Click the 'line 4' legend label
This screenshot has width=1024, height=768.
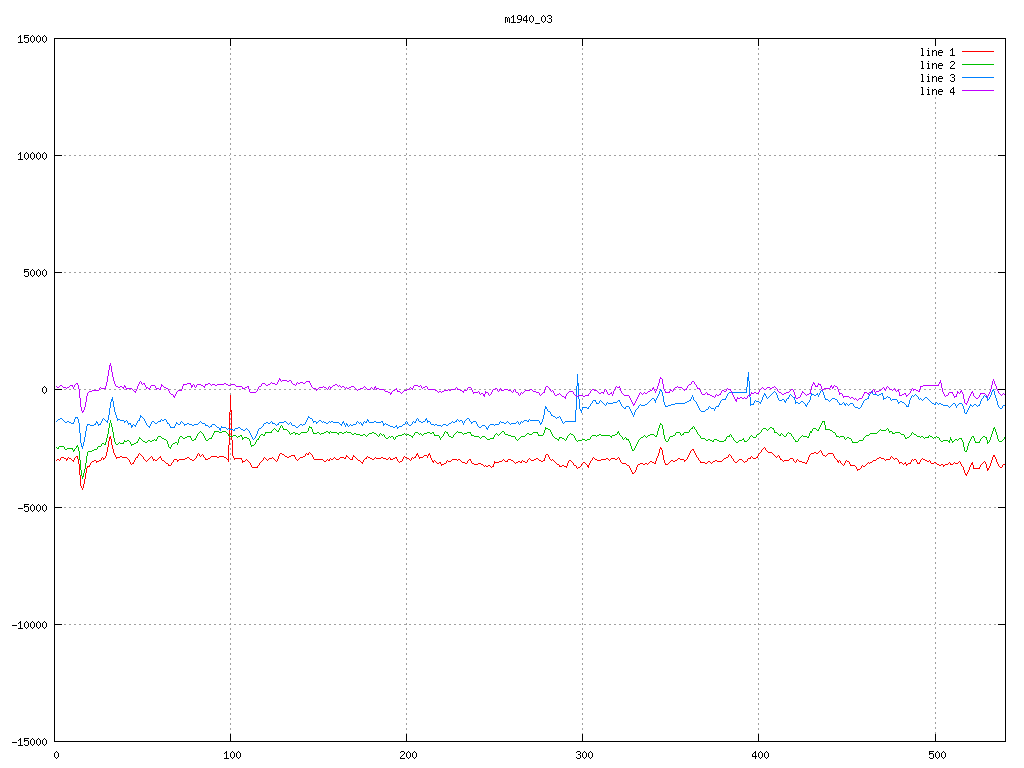pyautogui.click(x=937, y=91)
